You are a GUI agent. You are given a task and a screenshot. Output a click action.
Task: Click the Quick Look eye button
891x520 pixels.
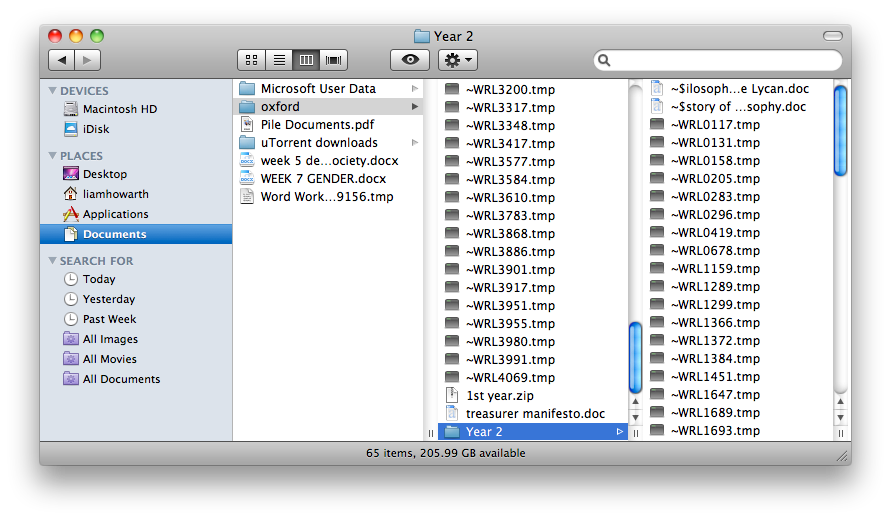[410, 60]
